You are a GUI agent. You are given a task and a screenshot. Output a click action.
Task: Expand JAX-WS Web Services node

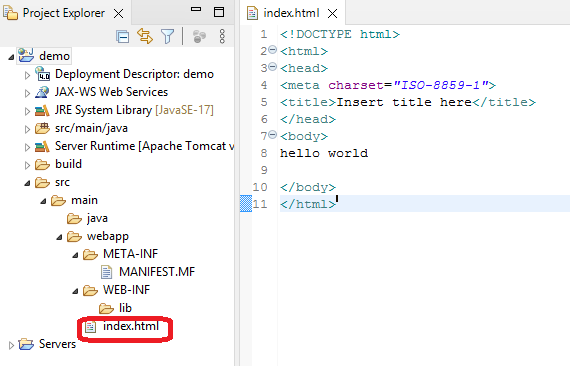27,93
